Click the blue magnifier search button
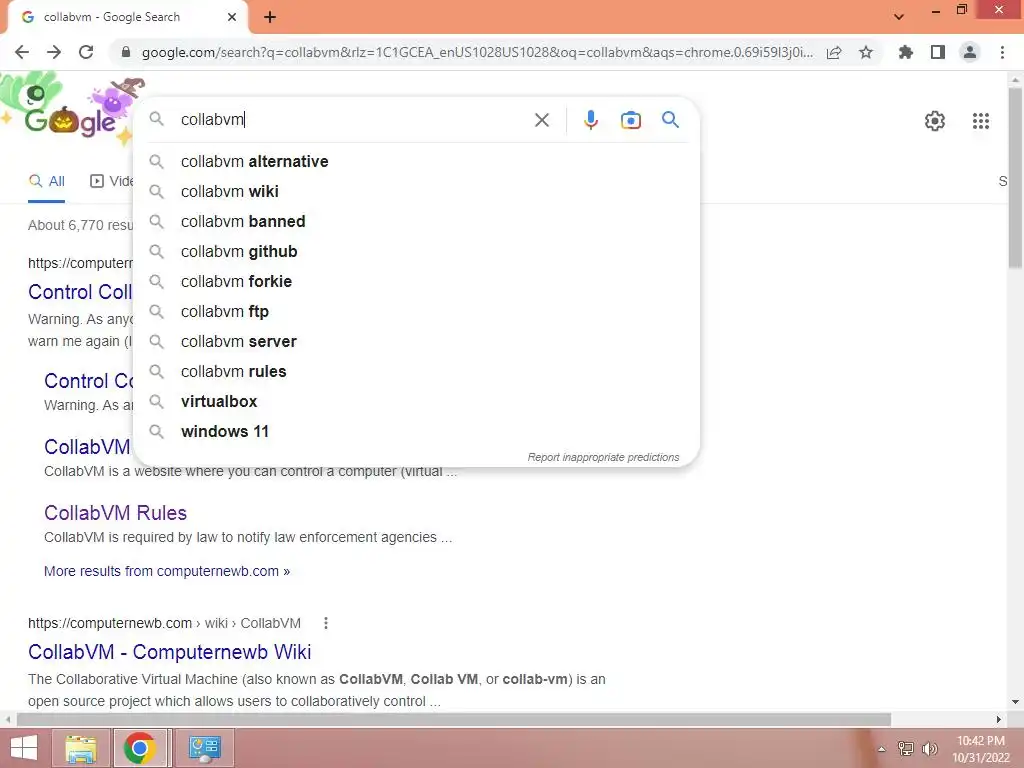The image size is (1024, 768). click(x=671, y=120)
